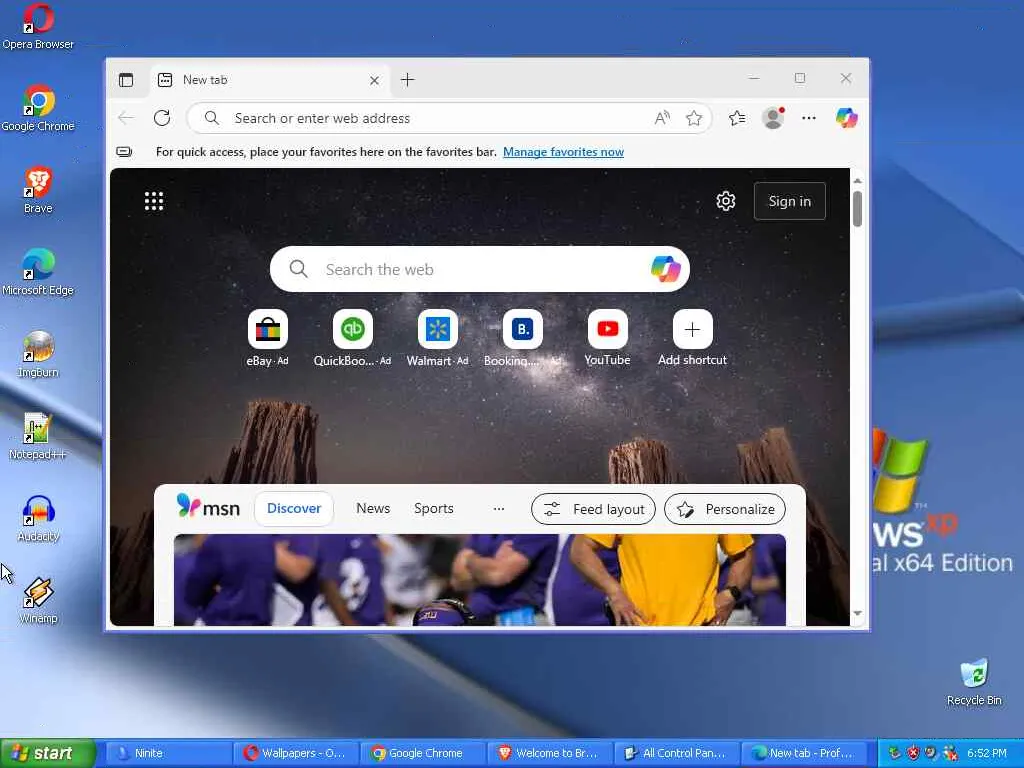Image resolution: width=1024 pixels, height=768 pixels.
Task: Switch to New tab Edge taskbar button
Action: [803, 753]
